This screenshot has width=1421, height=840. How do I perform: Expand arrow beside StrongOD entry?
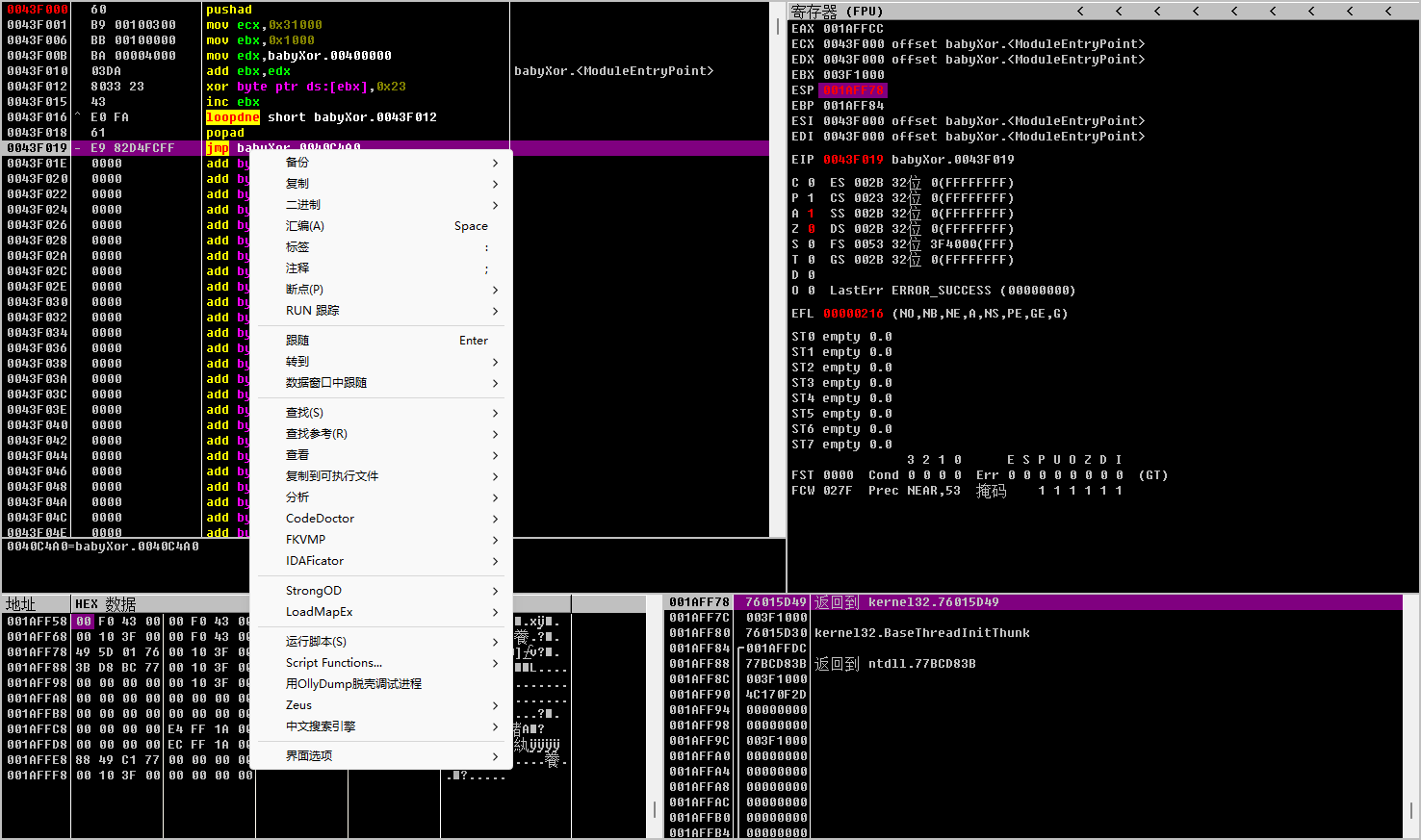tap(496, 591)
